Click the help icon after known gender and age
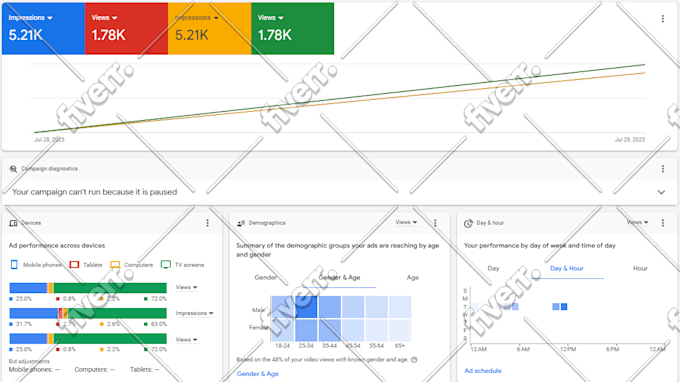 414,360
